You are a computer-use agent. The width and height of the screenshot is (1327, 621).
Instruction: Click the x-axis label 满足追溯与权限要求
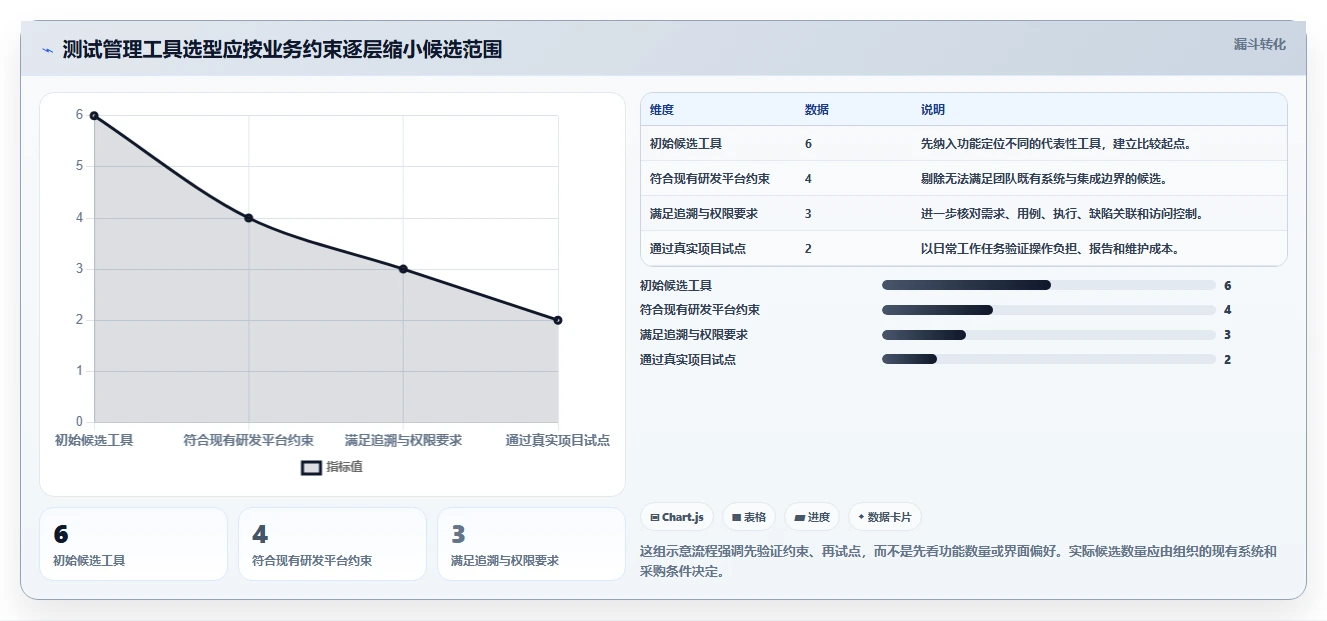coord(403,440)
